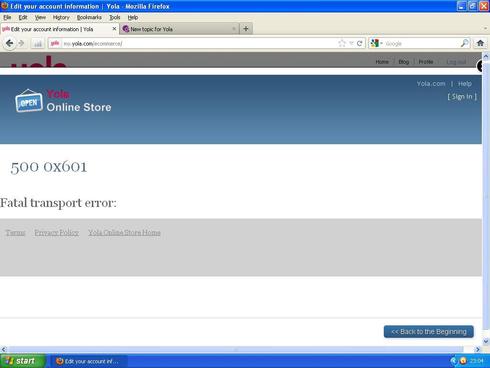Click the vertical scrollbar down arrow
The image size is (490, 368).
click(x=486, y=341)
